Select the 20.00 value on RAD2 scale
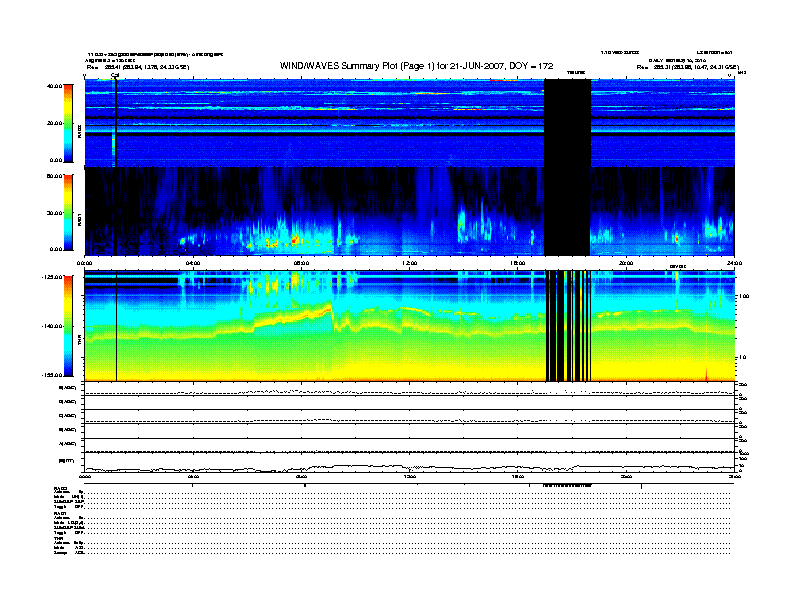 (55, 123)
